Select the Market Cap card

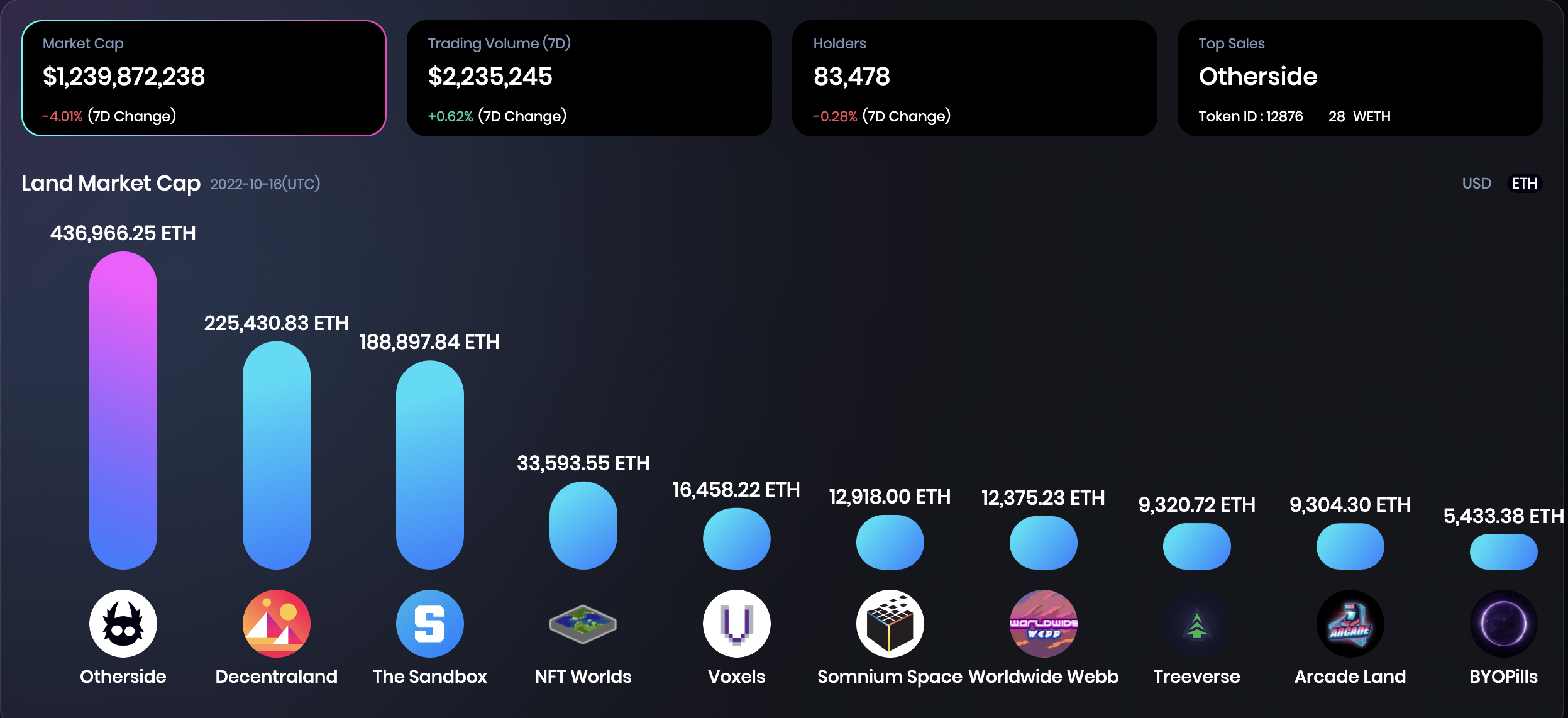[x=204, y=78]
